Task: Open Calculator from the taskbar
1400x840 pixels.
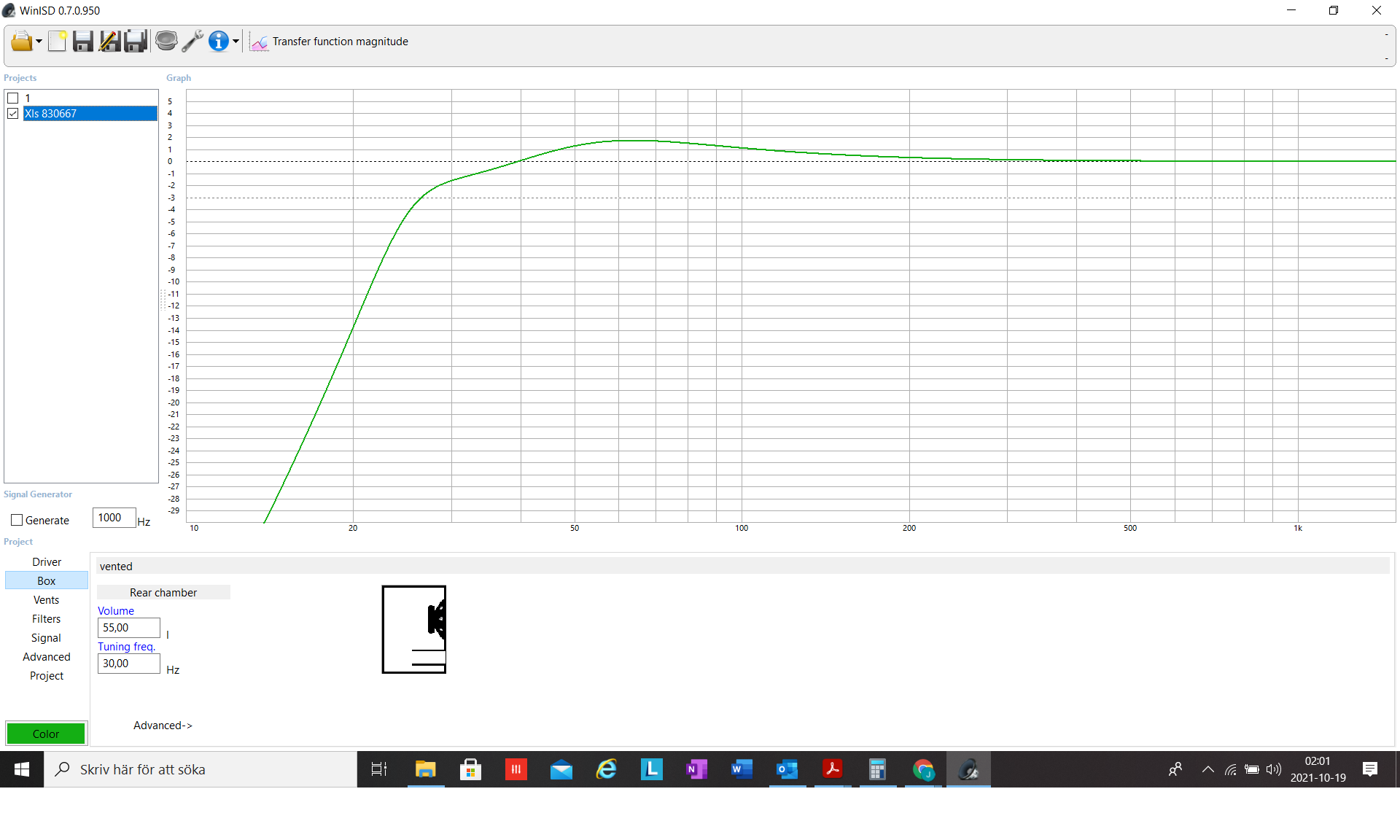Action: pos(877,769)
